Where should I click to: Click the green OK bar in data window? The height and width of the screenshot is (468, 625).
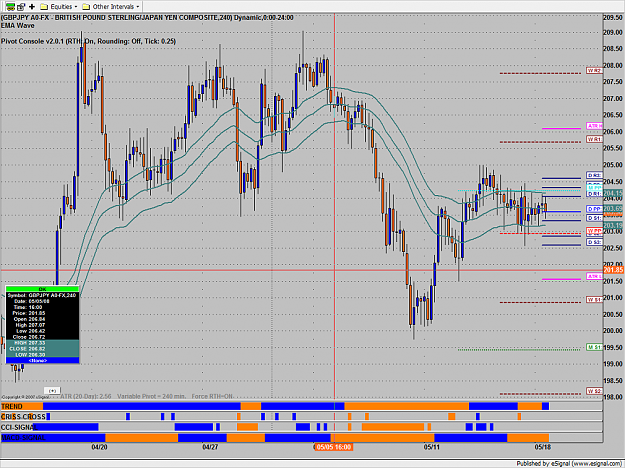click(42, 289)
